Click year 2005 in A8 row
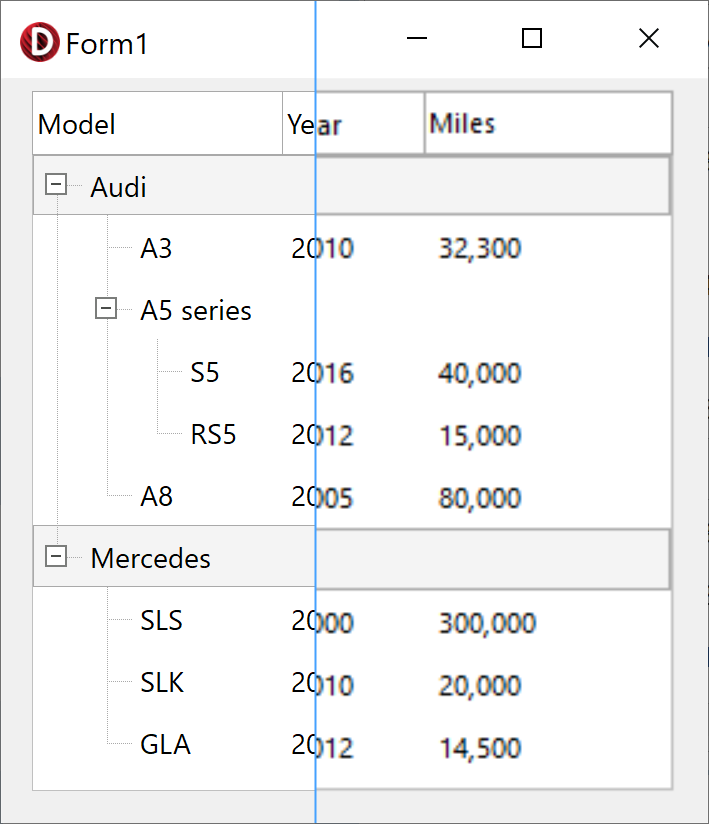Image resolution: width=709 pixels, height=824 pixels. (323, 497)
